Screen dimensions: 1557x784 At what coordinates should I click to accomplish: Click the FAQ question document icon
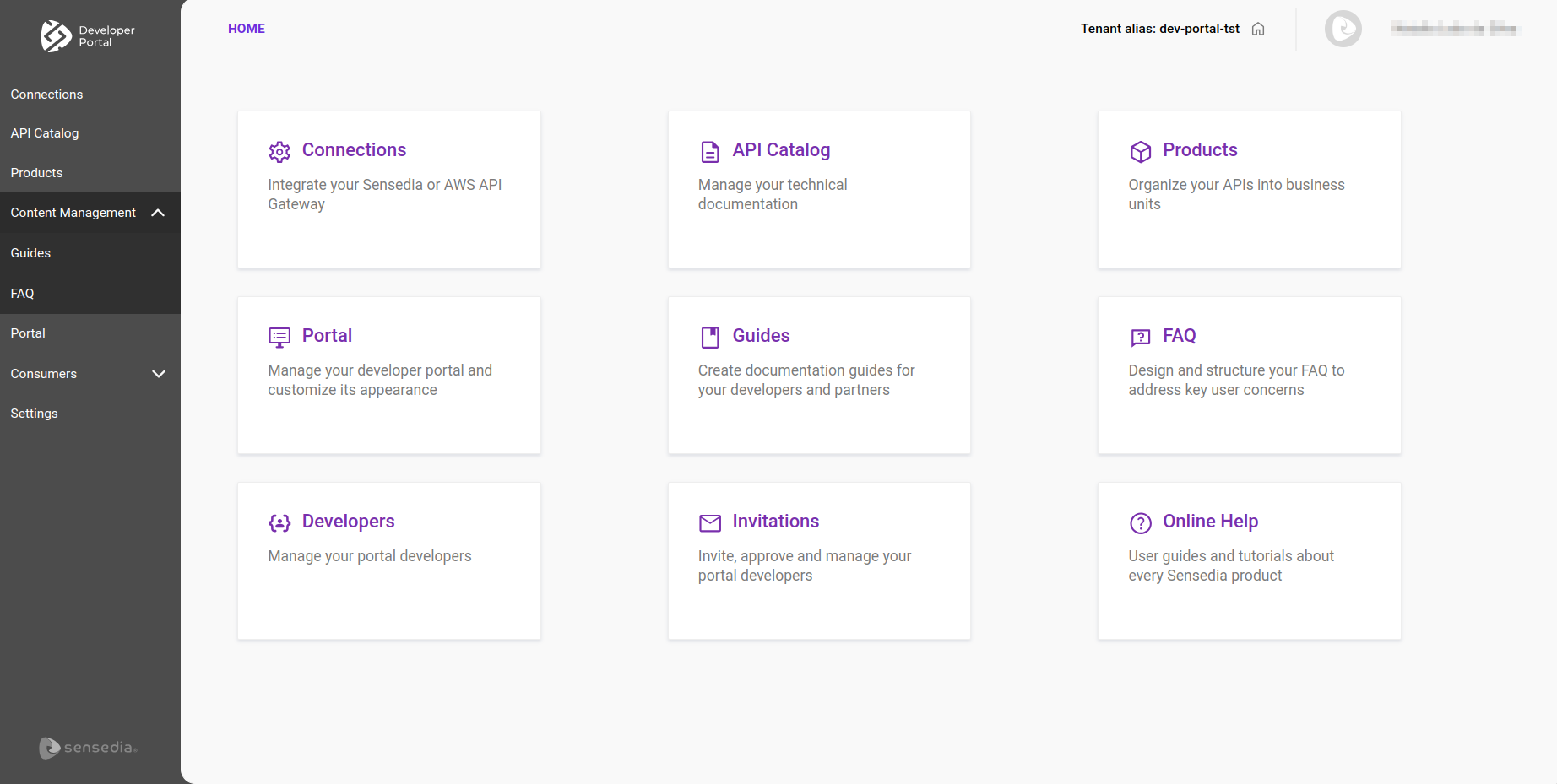(1141, 338)
